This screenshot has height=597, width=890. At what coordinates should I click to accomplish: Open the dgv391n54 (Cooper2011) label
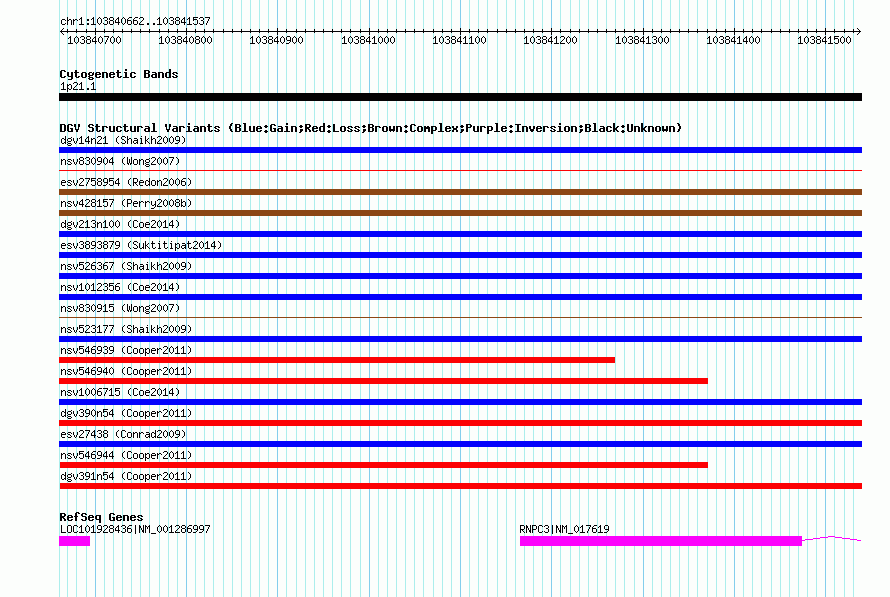point(126,476)
